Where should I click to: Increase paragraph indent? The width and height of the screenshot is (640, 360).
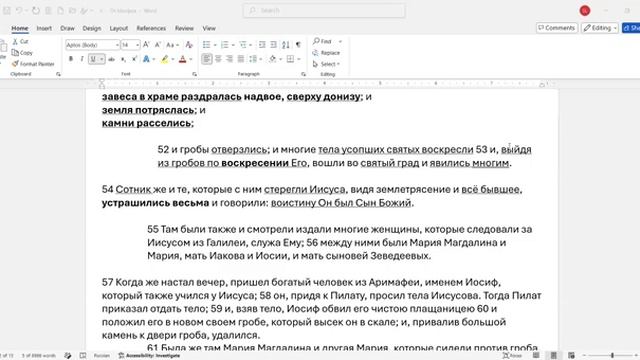click(x=273, y=44)
